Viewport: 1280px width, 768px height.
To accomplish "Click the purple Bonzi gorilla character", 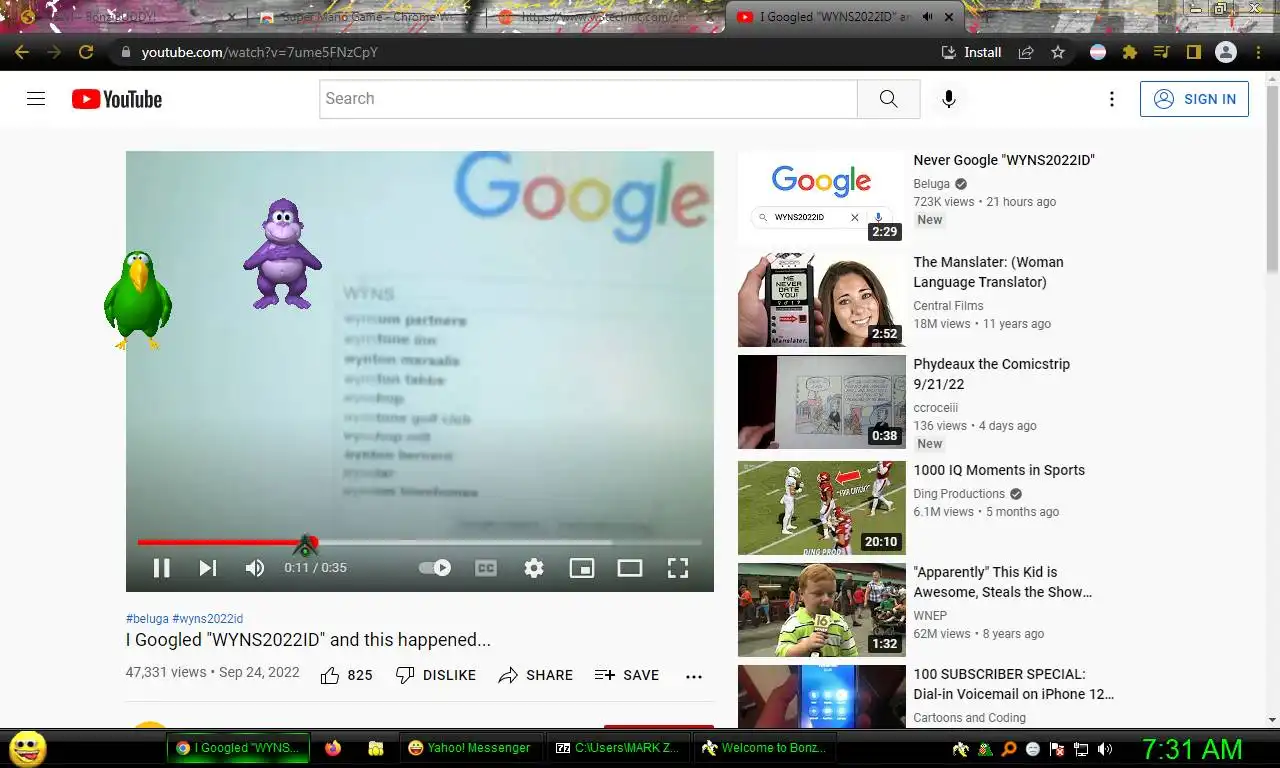I will point(282,254).
